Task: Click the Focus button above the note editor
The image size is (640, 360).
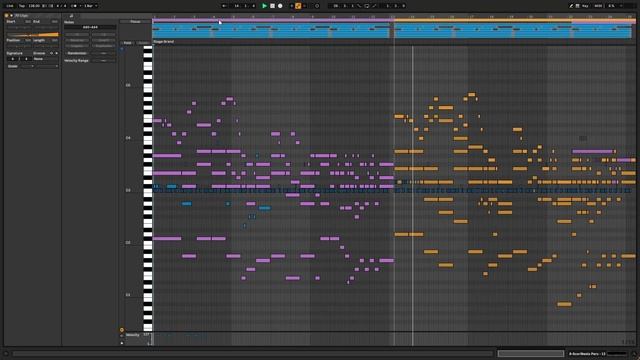Action: point(135,22)
